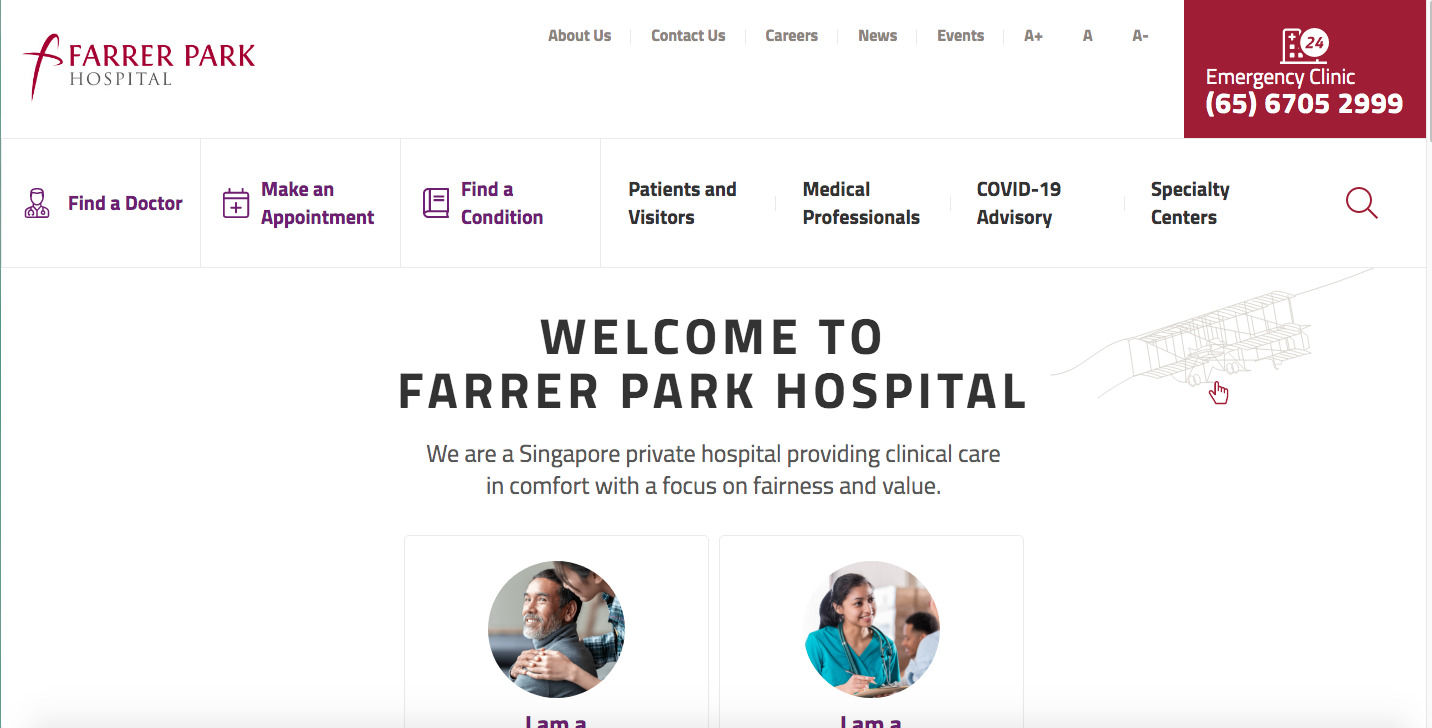The image size is (1432, 728).
Task: Go to the Contact Us page
Action: click(688, 36)
